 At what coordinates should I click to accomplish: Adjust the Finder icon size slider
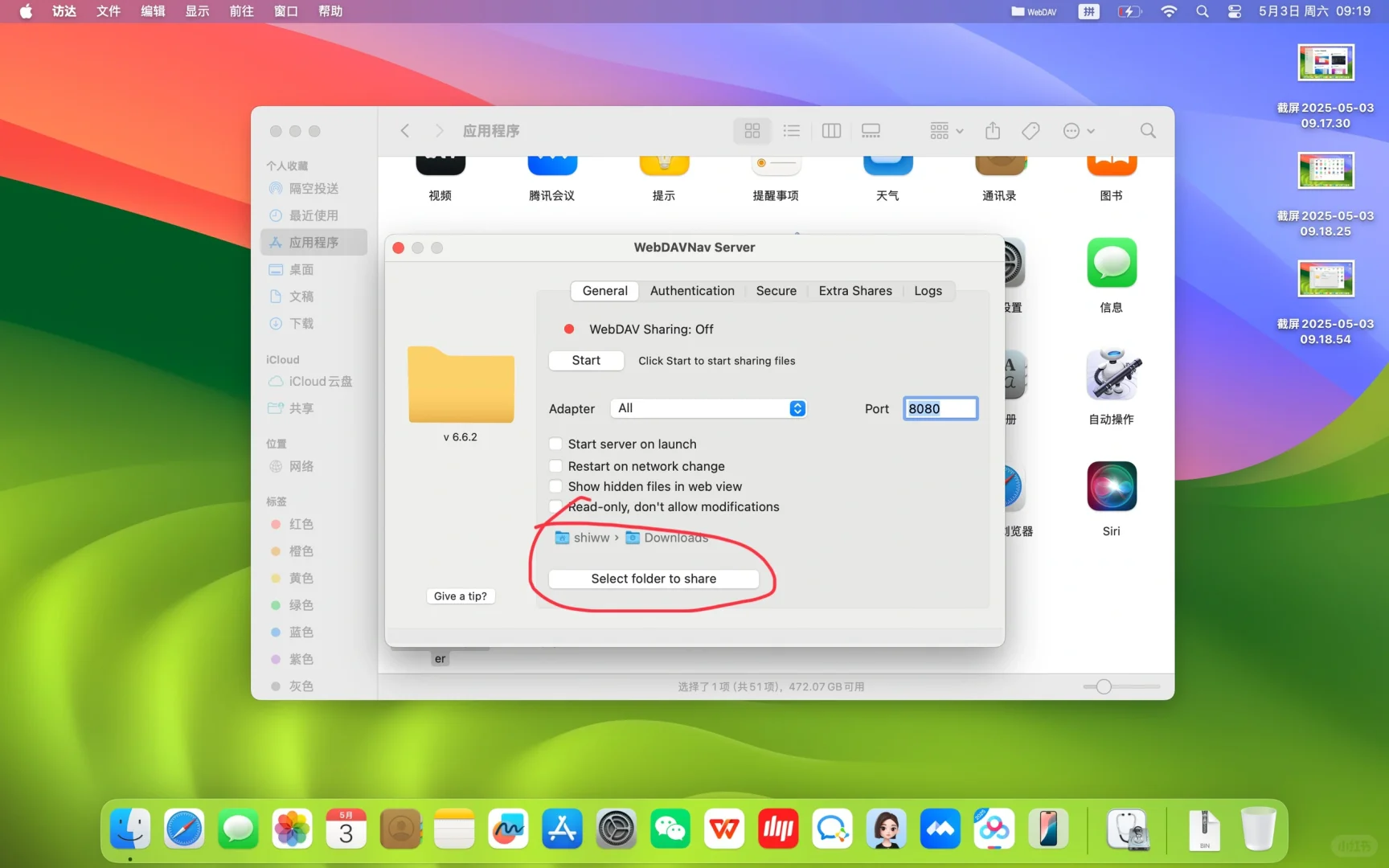coord(1104,686)
